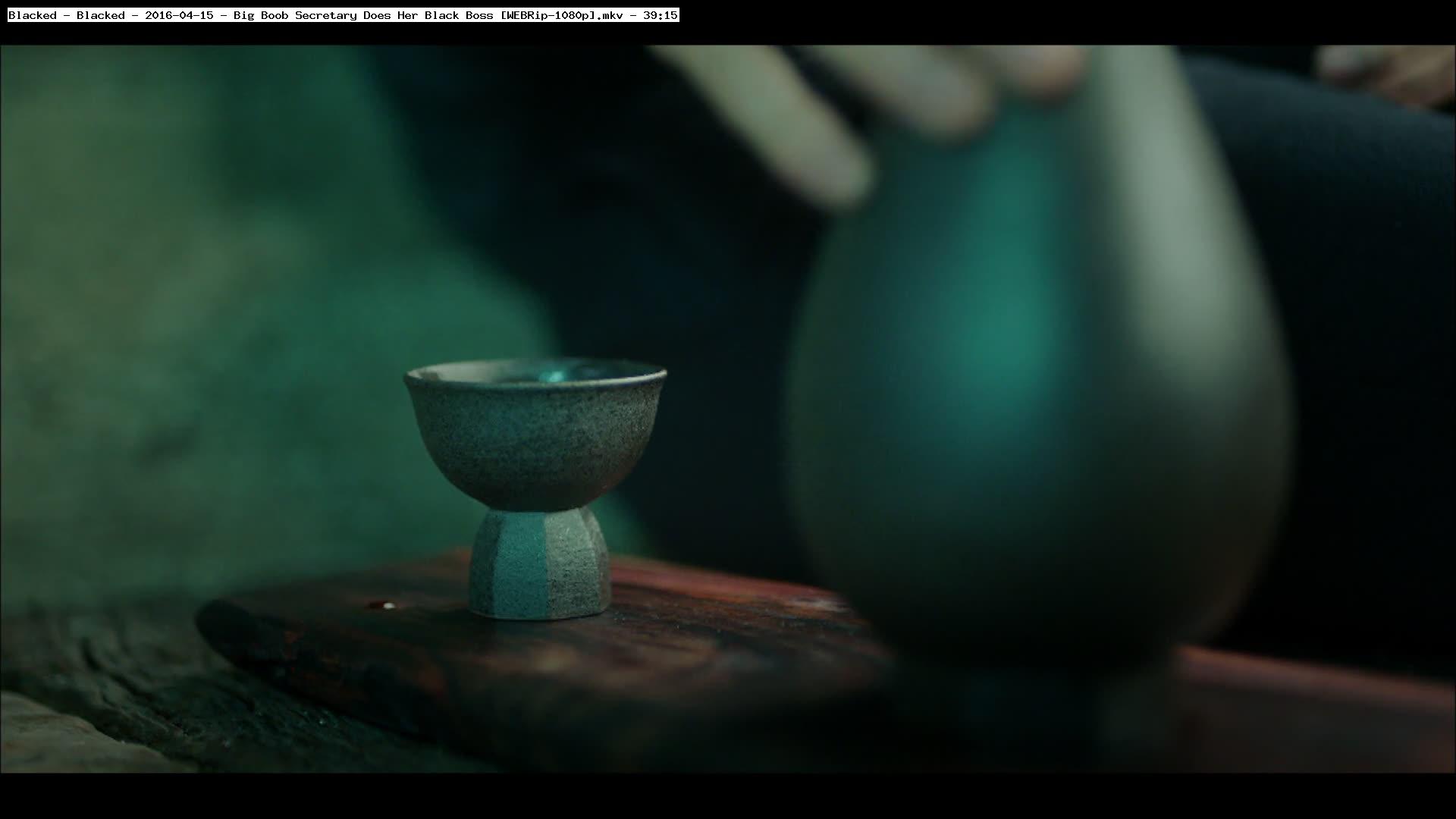The height and width of the screenshot is (819, 1456).
Task: Click the small white speck on the board
Action: (x=389, y=606)
